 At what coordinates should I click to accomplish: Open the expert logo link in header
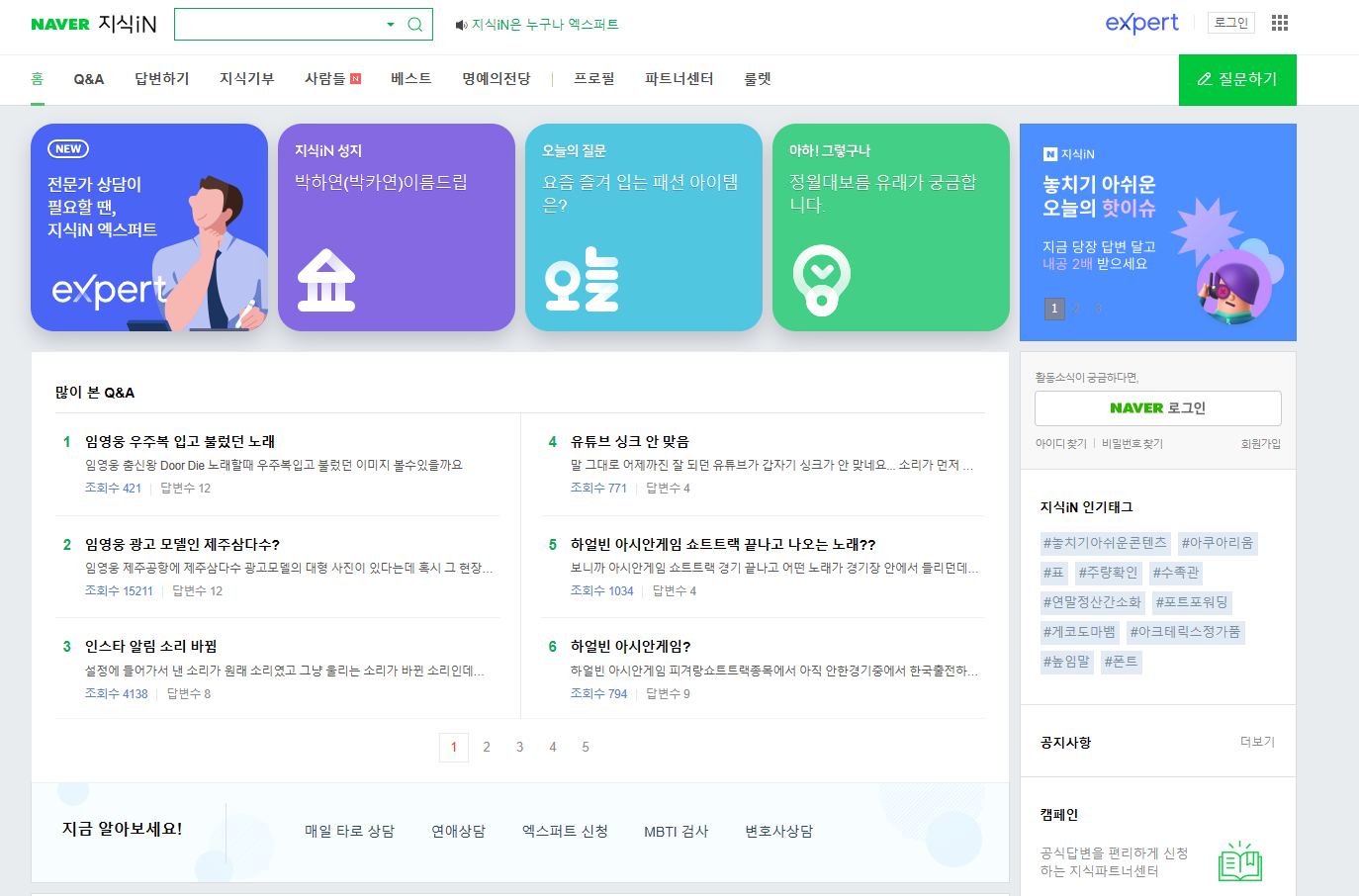[x=1141, y=23]
